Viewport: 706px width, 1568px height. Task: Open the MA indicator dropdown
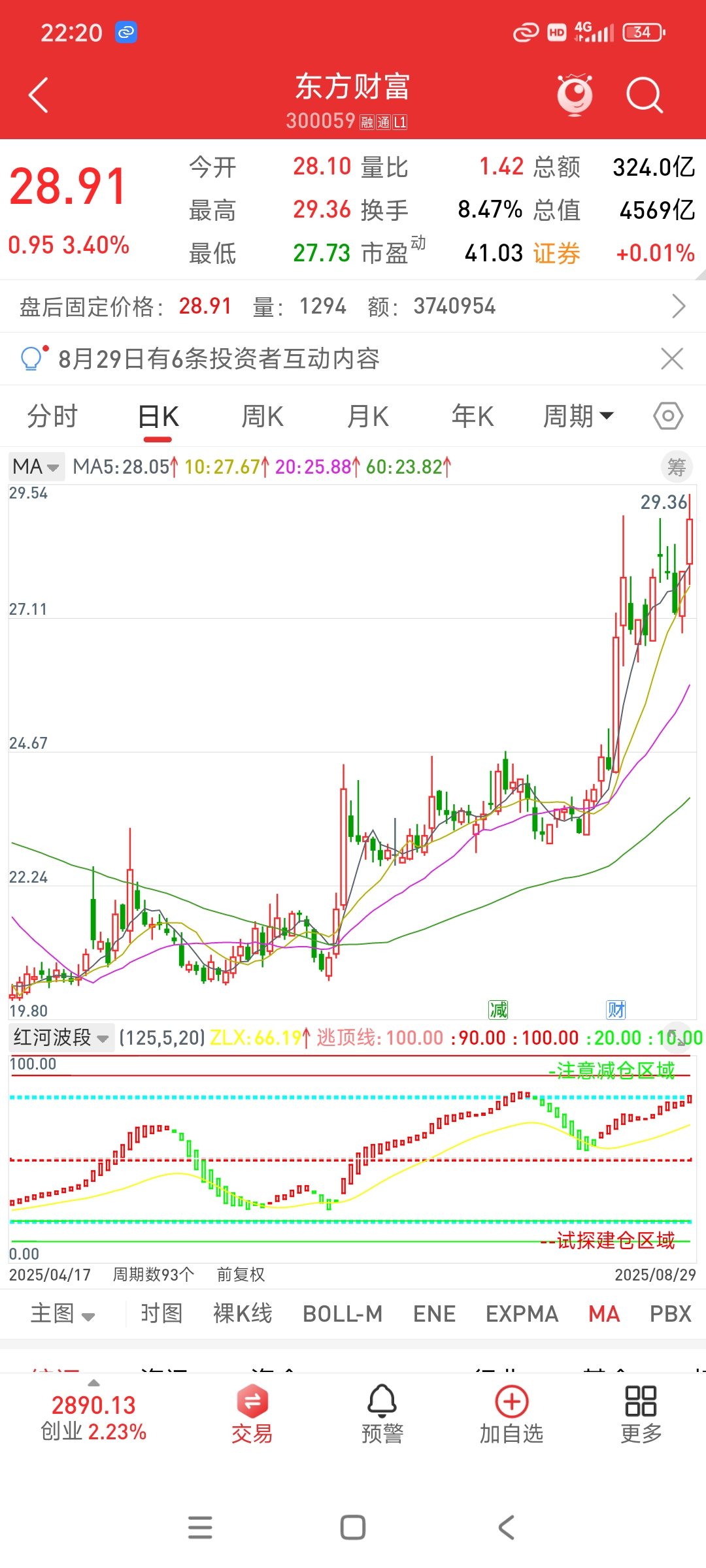pyautogui.click(x=37, y=466)
